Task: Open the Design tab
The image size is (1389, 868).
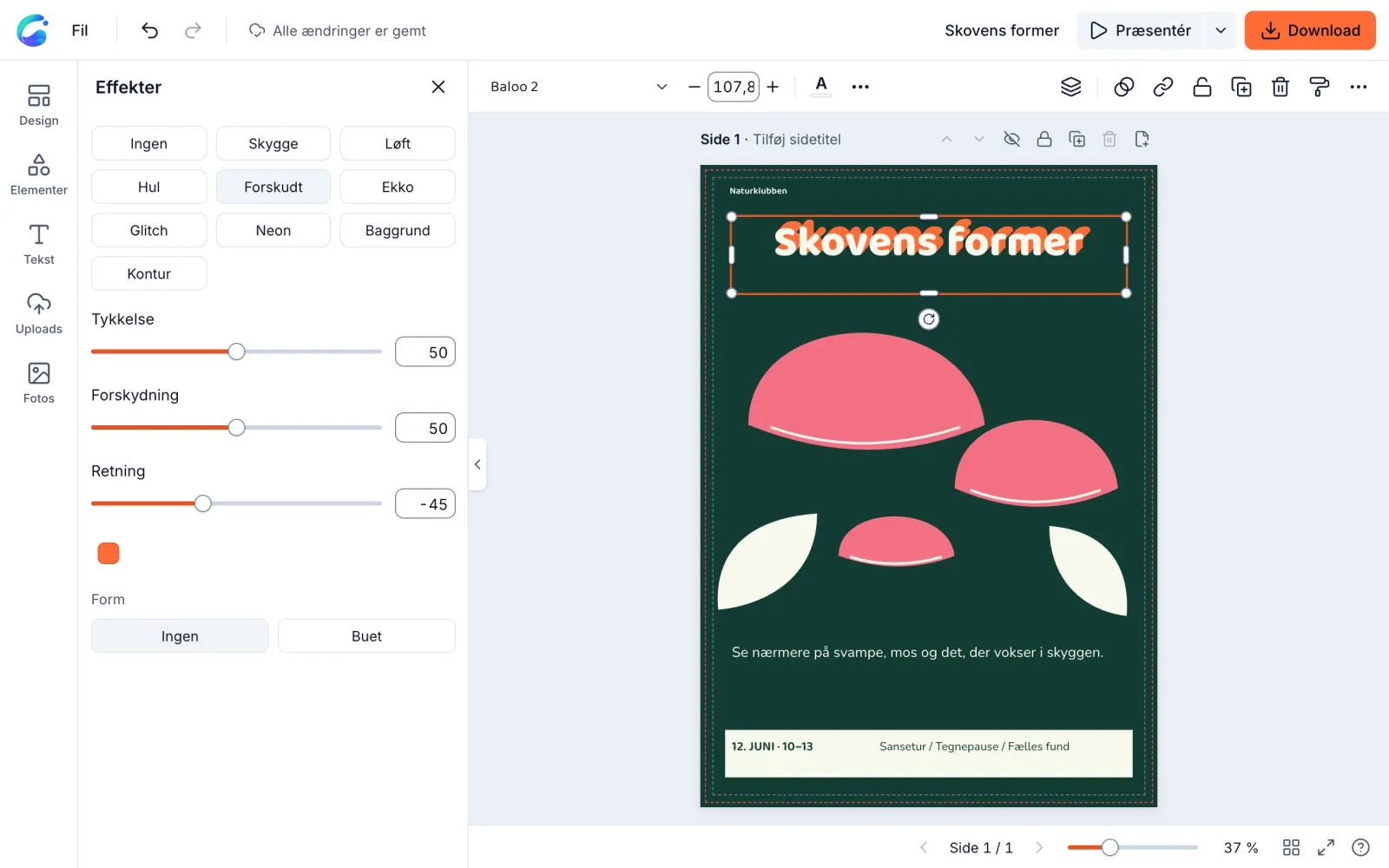Action: pos(39,105)
